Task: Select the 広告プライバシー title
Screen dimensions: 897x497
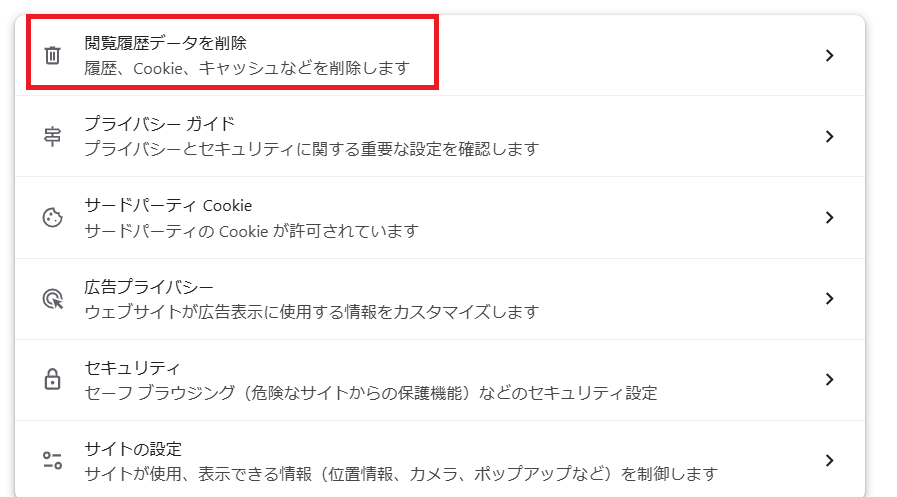Action: point(149,287)
